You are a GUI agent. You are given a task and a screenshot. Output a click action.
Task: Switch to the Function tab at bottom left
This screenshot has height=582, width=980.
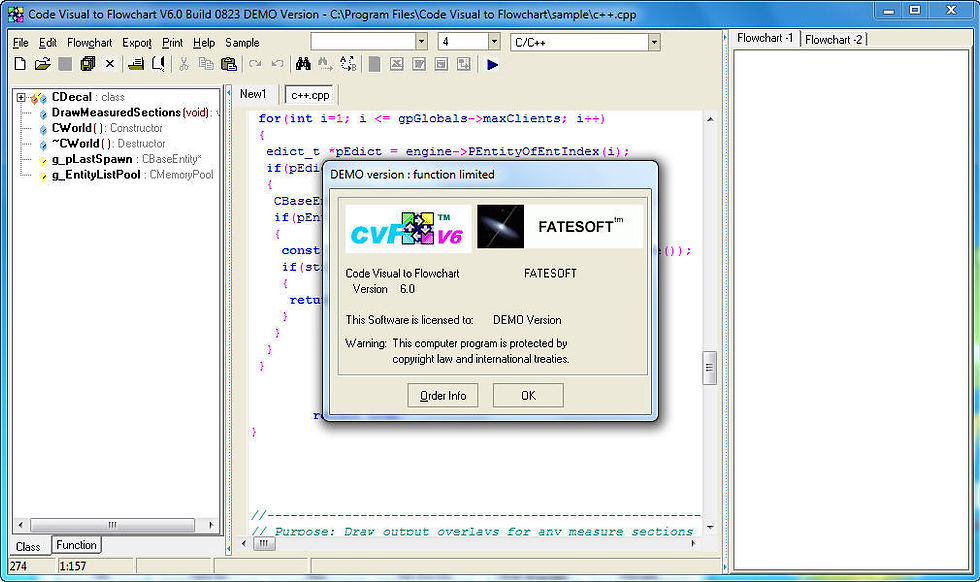coord(76,544)
